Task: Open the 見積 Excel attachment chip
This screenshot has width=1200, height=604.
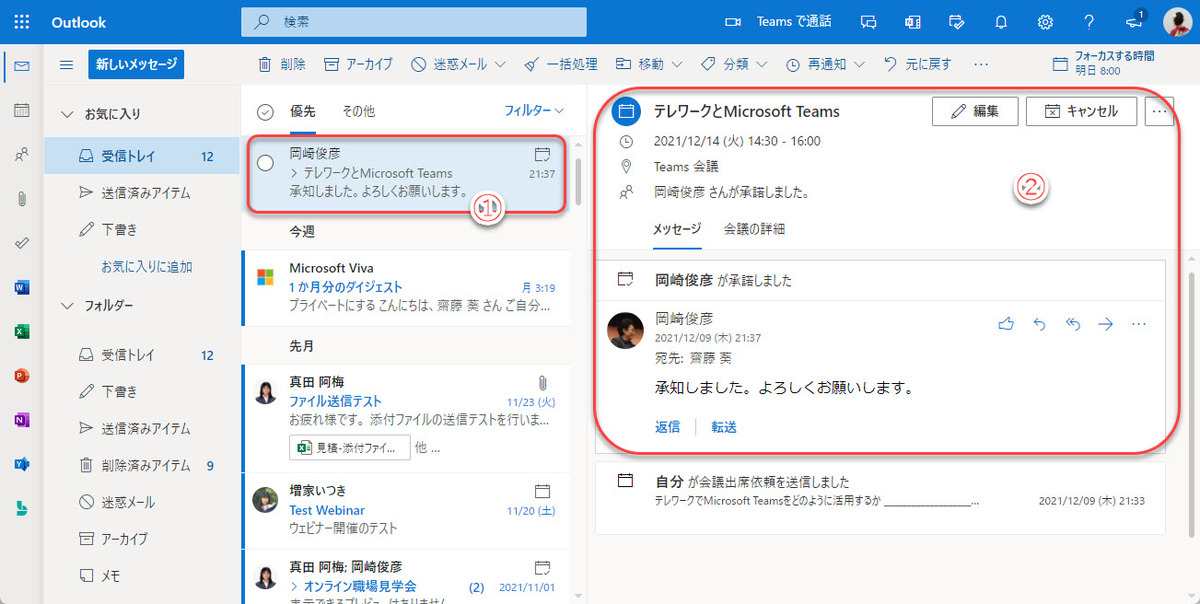Action: (x=350, y=447)
